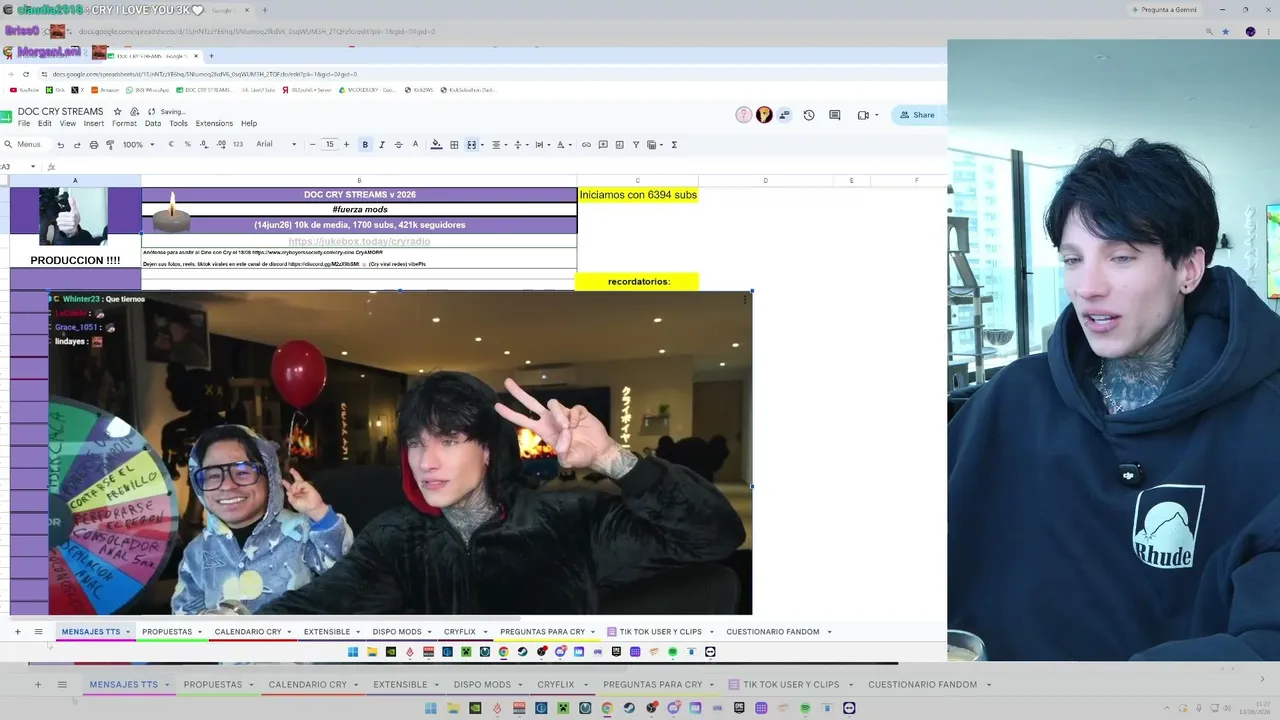Select the embedded stream image in the sheet

[400, 452]
